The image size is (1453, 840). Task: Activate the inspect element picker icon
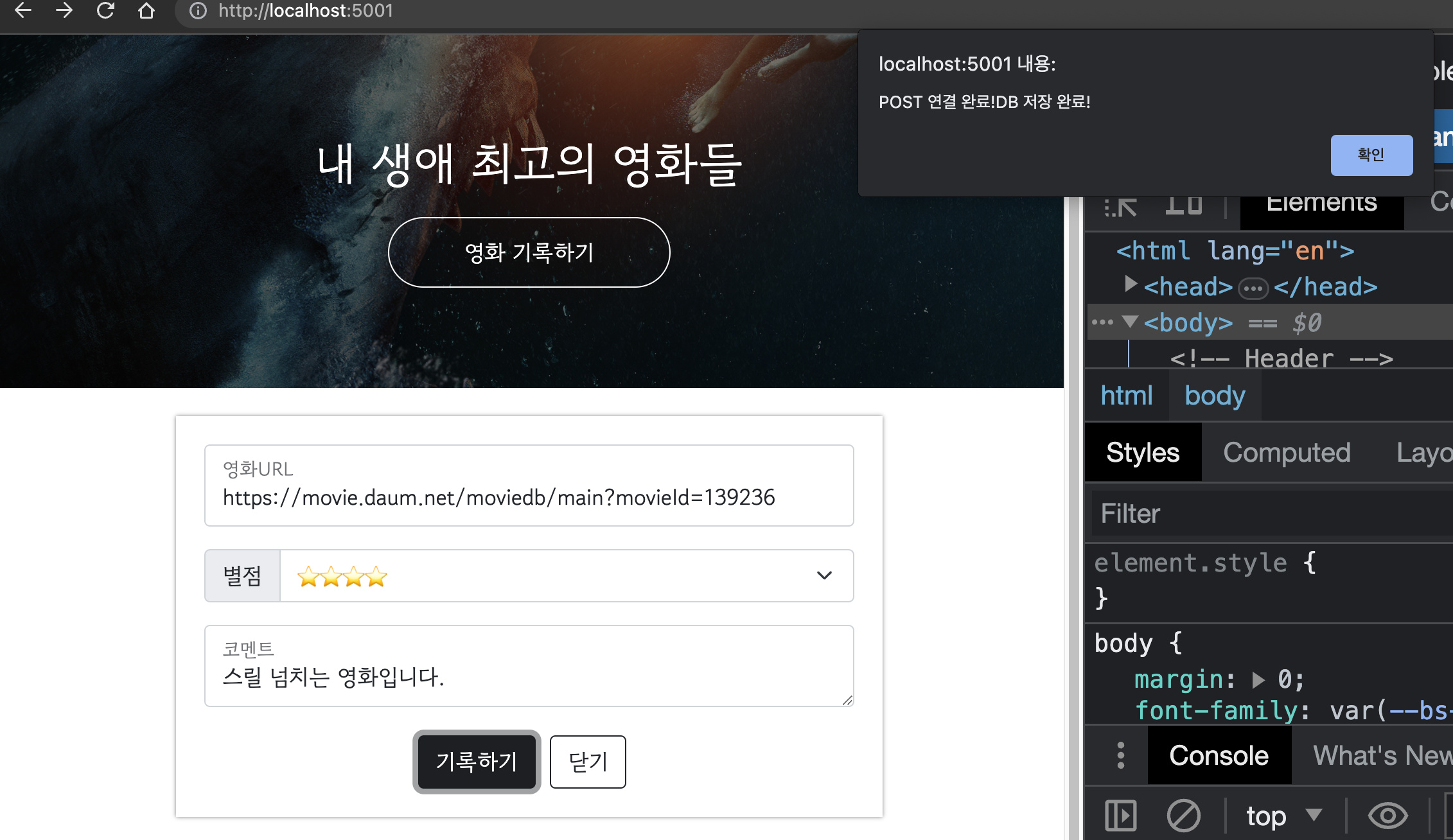(x=1121, y=207)
